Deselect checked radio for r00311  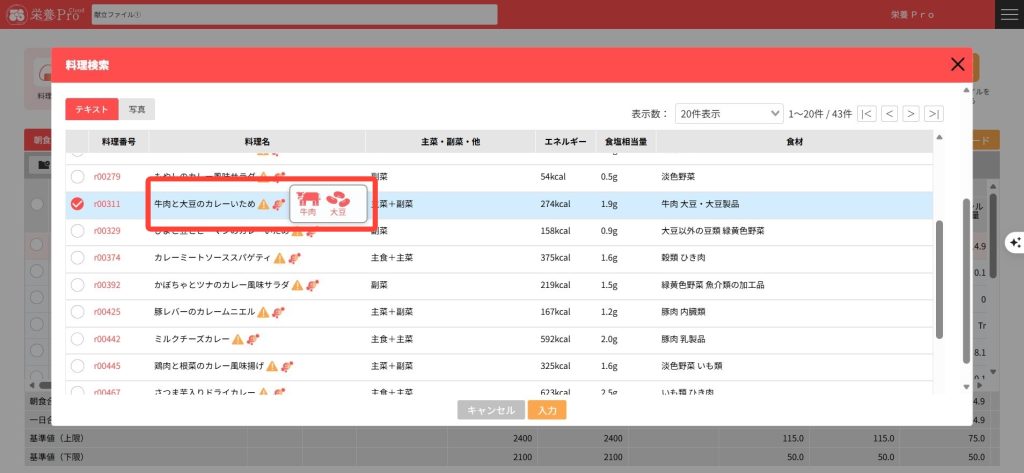77,204
